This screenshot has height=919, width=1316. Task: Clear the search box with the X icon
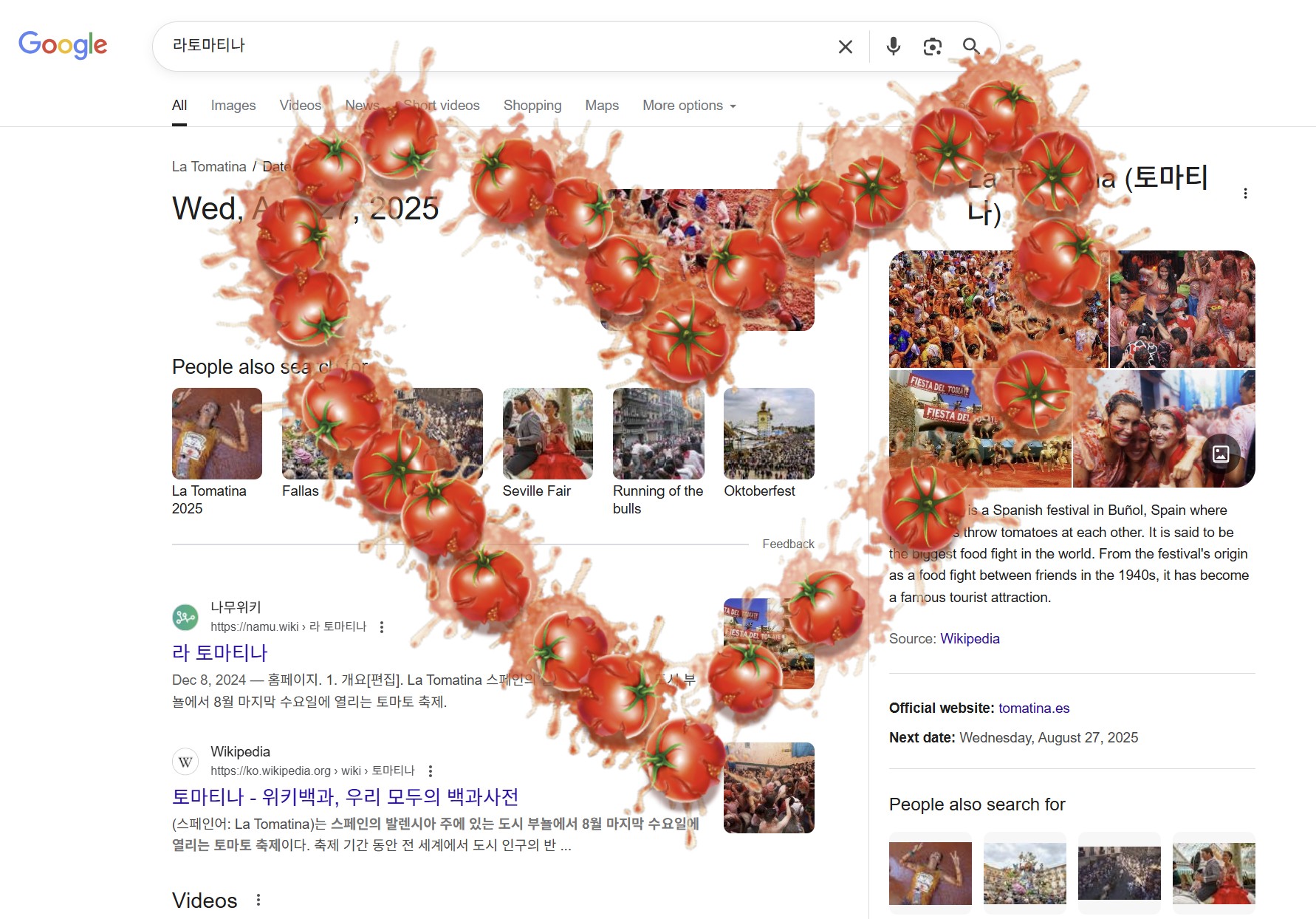coord(846,47)
